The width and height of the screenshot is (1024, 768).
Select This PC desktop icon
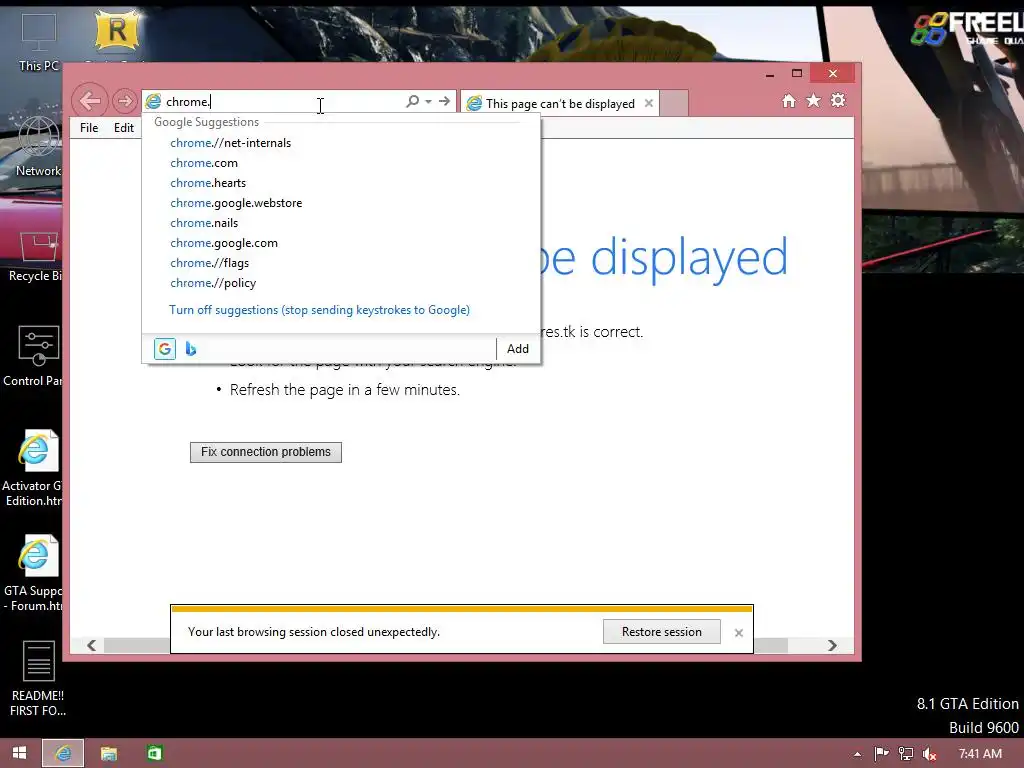(x=39, y=42)
